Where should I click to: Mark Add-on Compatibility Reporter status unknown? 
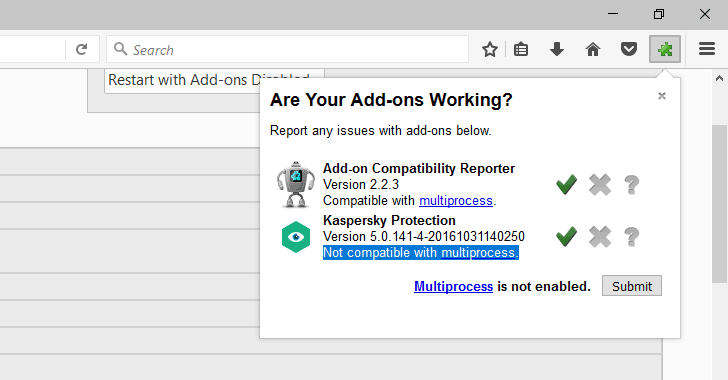(x=631, y=184)
